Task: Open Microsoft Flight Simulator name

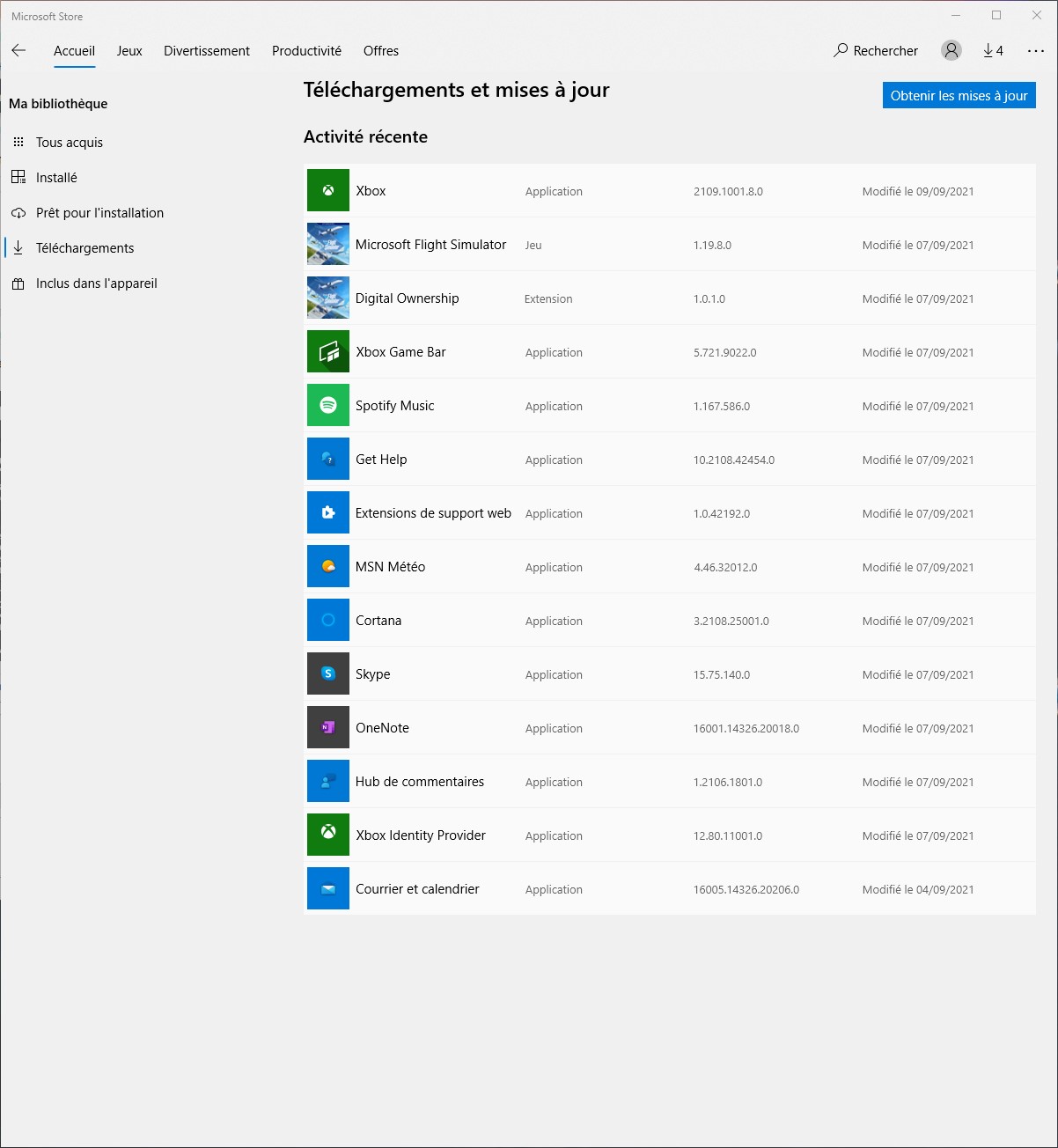Action: [x=430, y=245]
